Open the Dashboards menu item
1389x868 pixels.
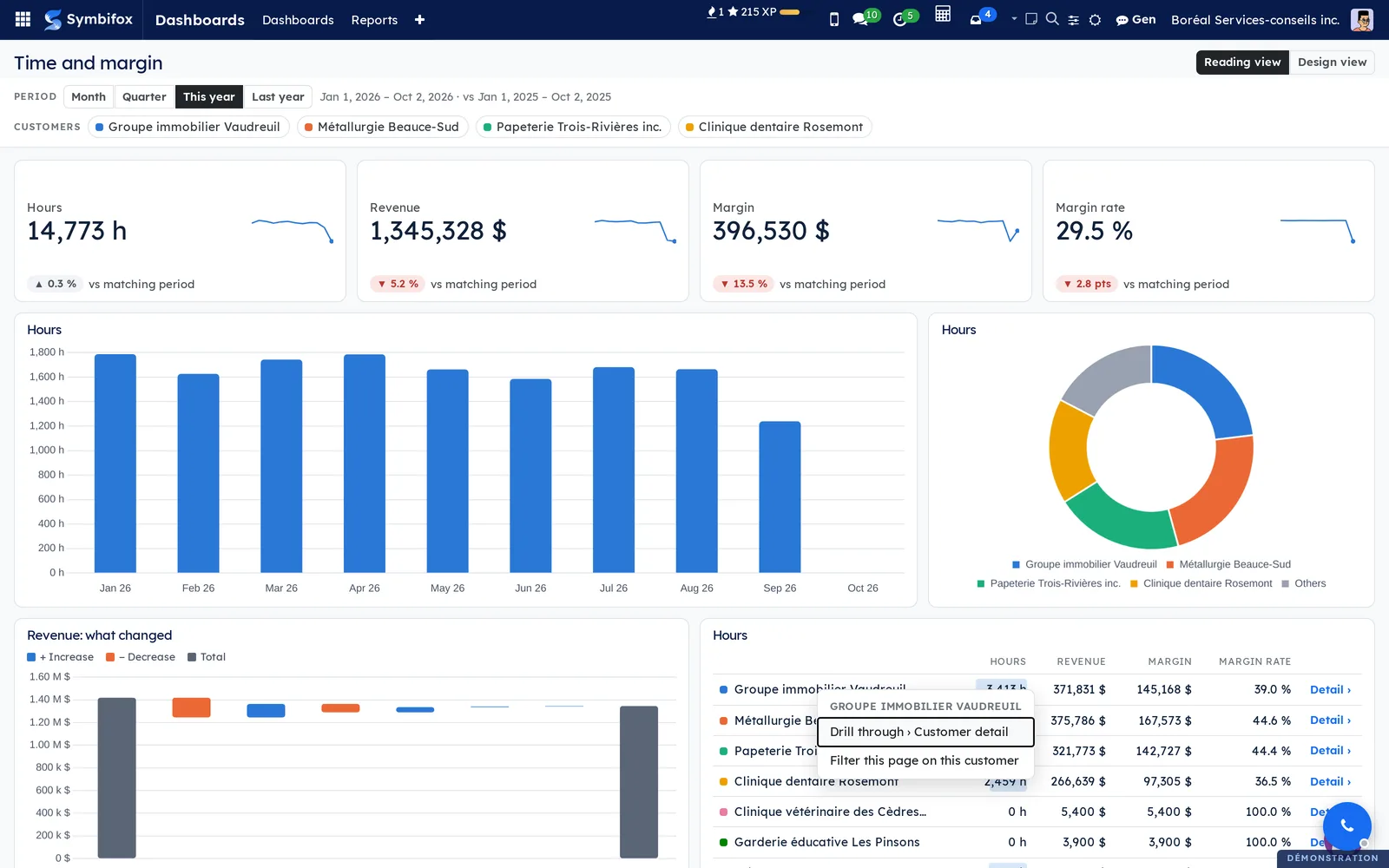tap(298, 20)
